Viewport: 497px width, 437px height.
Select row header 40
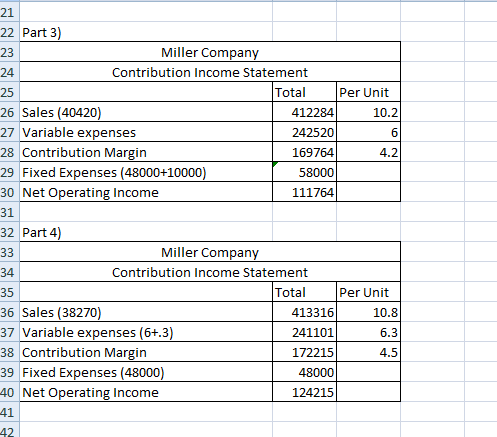click(x=10, y=392)
